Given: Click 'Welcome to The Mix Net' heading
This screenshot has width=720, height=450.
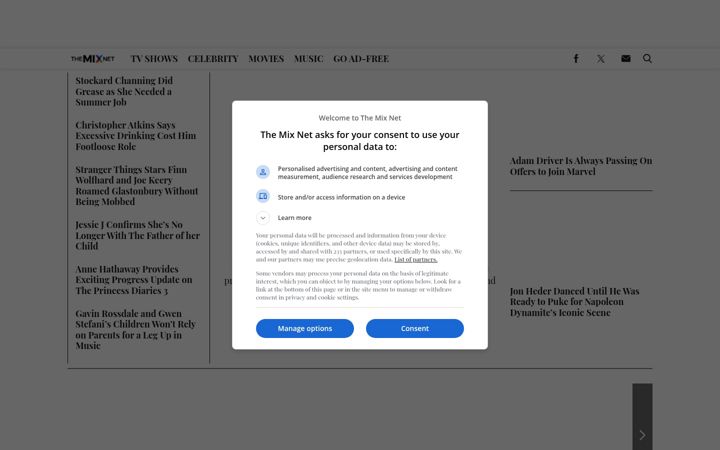Looking at the screenshot, I should (x=360, y=118).
